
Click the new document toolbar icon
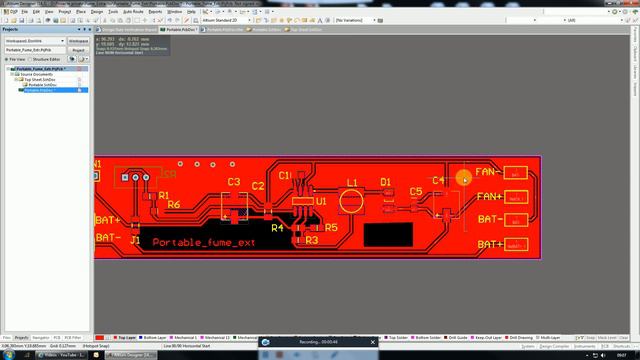point(6,20)
